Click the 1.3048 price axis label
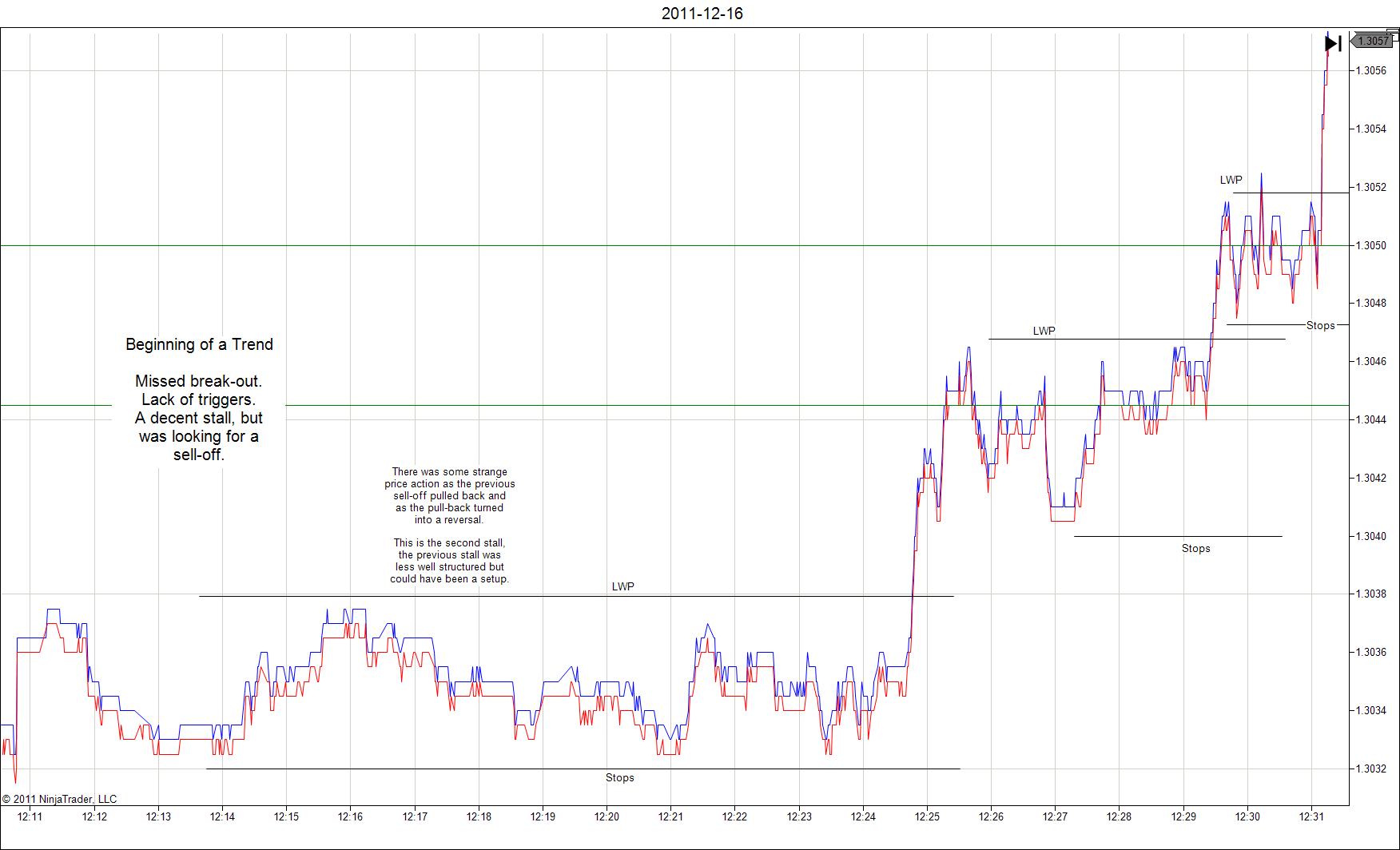This screenshot has height=850, width=1400. [x=1371, y=303]
